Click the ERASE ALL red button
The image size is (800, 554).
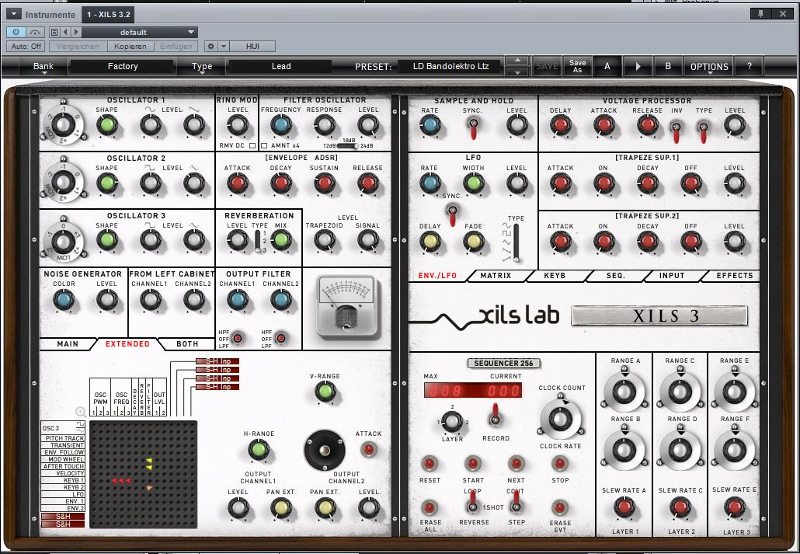point(429,508)
